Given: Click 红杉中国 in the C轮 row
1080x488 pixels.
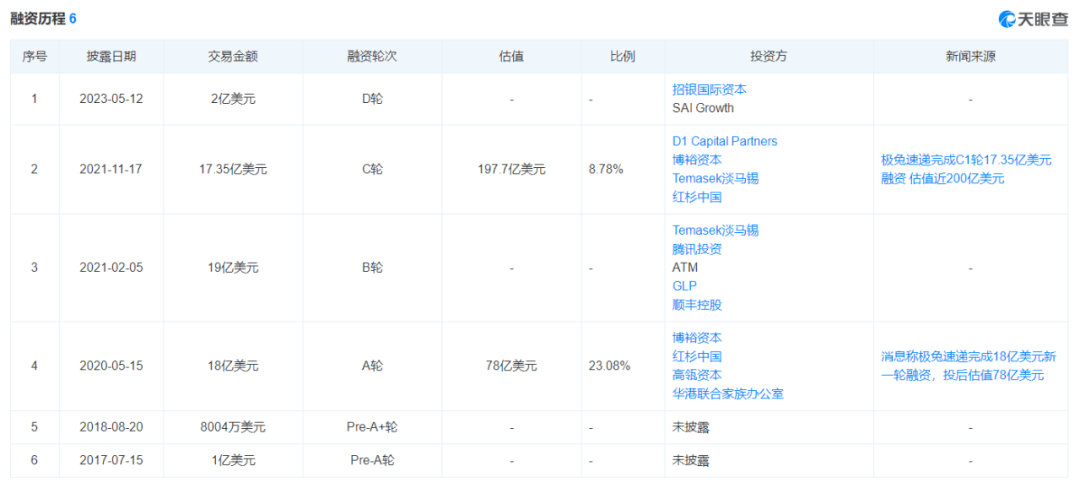Looking at the screenshot, I should [x=697, y=197].
